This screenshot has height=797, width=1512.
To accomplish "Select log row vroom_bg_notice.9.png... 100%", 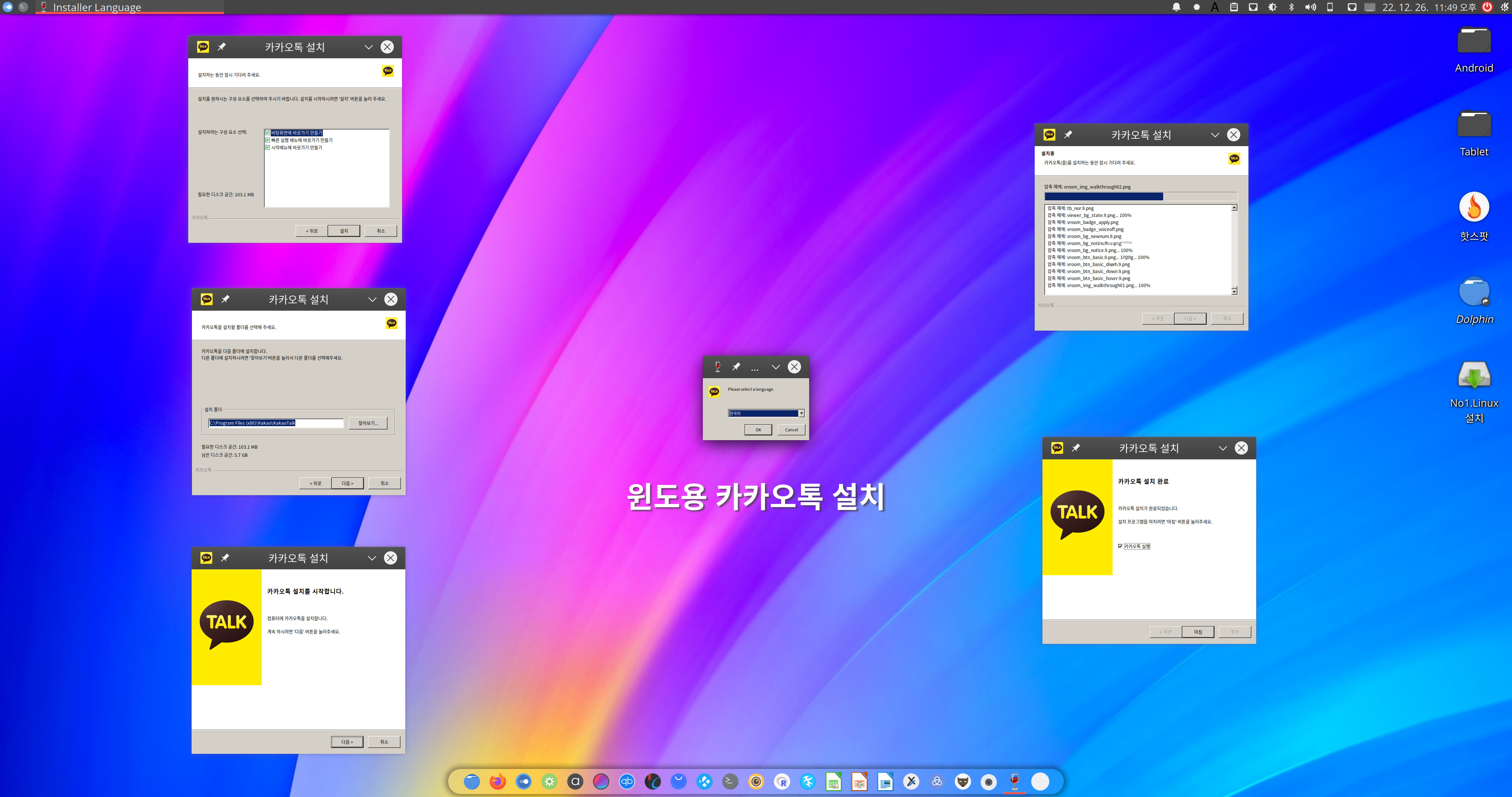I will click(1090, 251).
